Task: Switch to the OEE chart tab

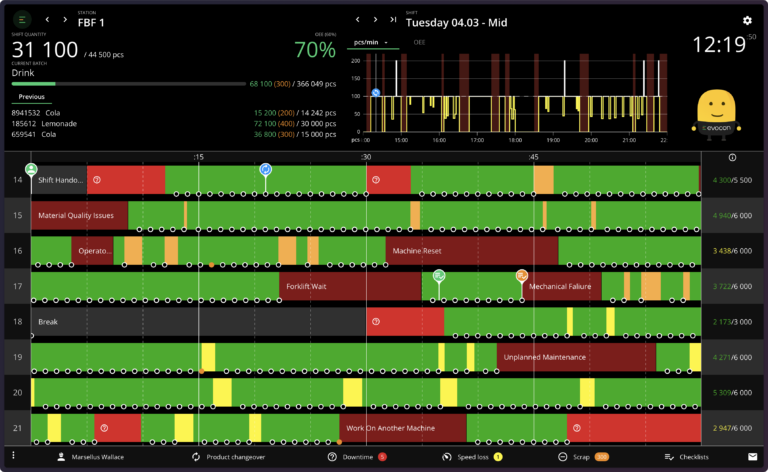Action: tap(420, 43)
